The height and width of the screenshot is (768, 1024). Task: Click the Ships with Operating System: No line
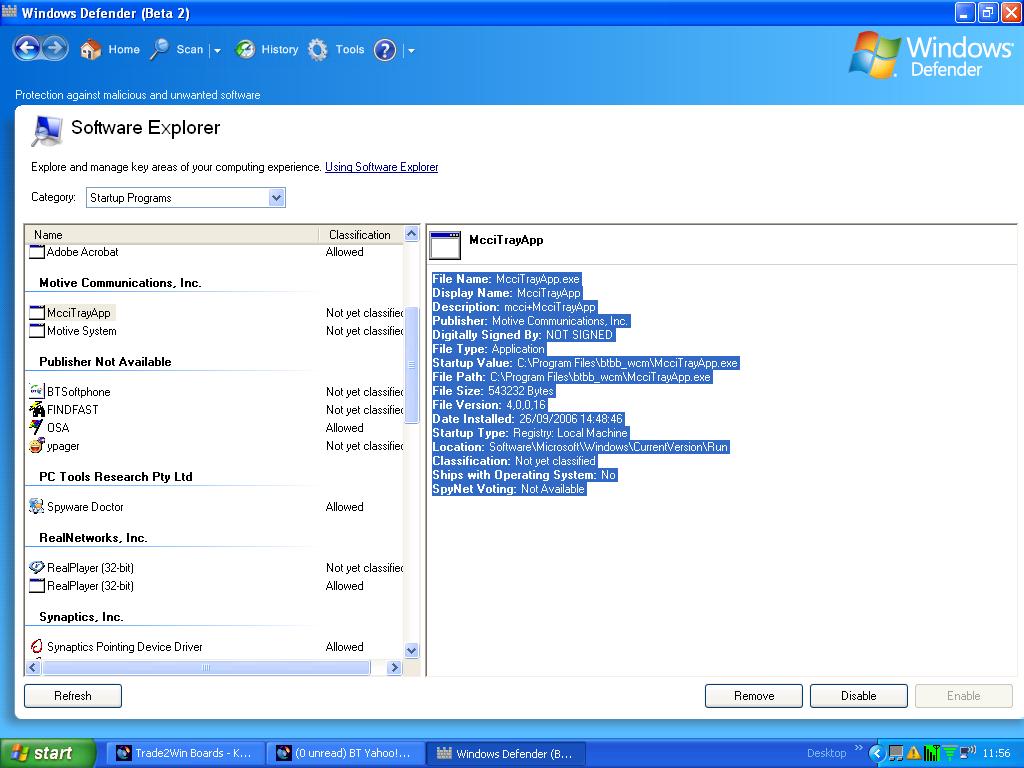point(524,475)
